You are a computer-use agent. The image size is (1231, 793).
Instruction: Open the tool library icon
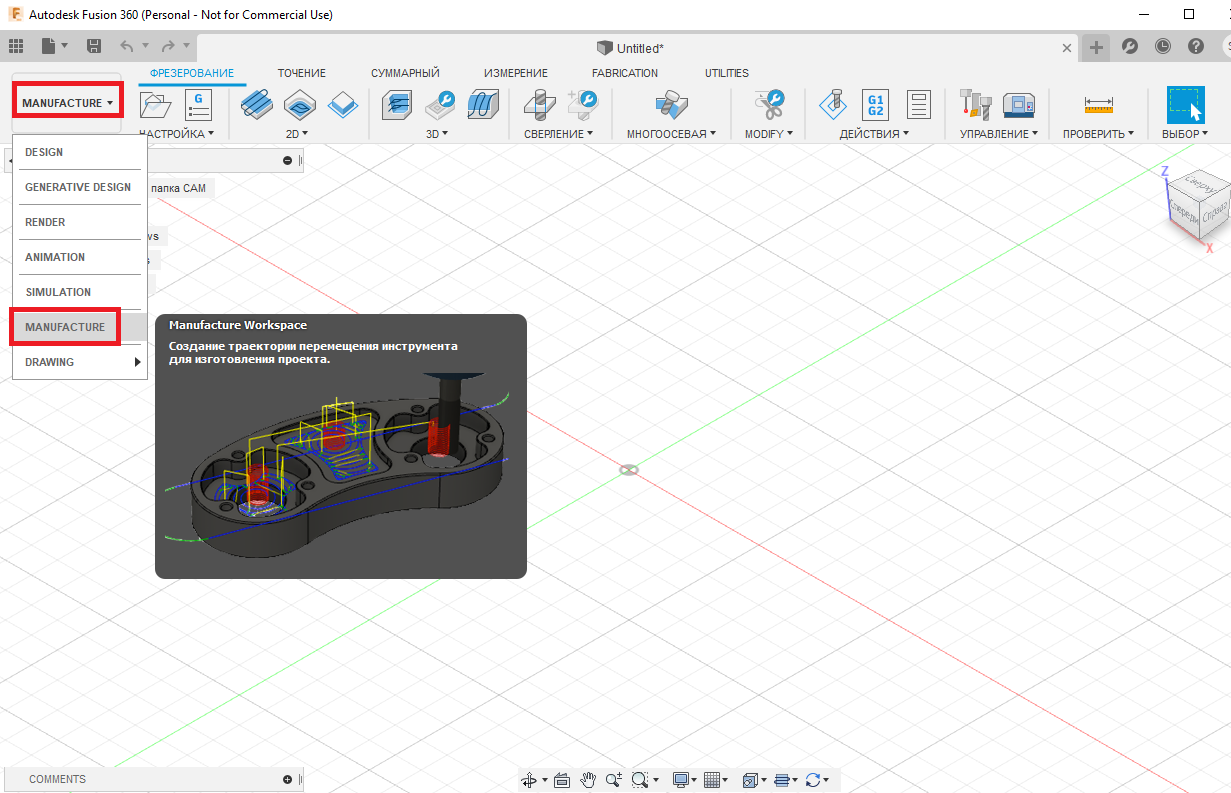(975, 104)
